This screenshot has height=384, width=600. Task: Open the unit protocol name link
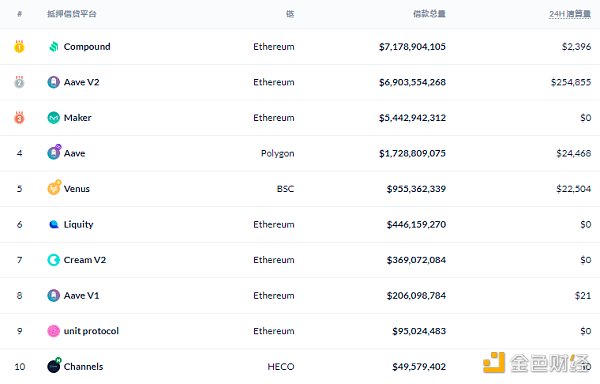[x=91, y=331]
